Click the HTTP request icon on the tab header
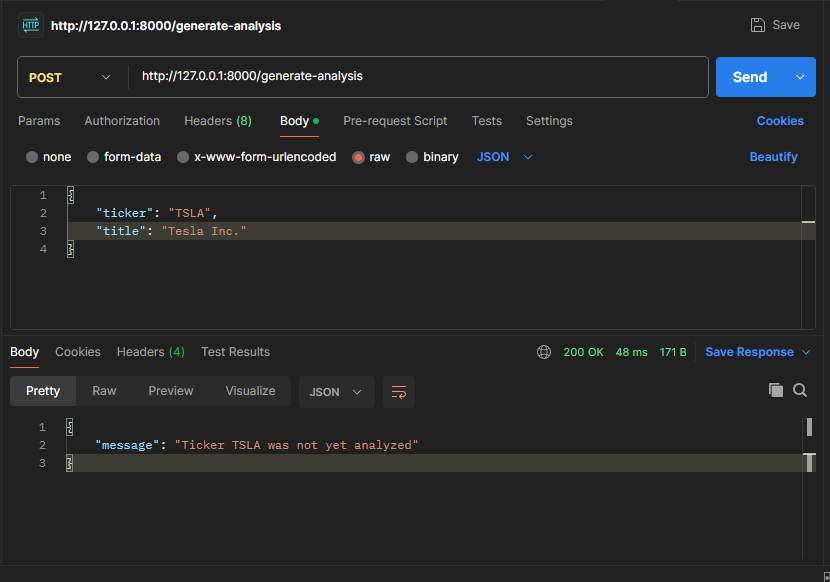The height and width of the screenshot is (582, 830). (30, 24)
